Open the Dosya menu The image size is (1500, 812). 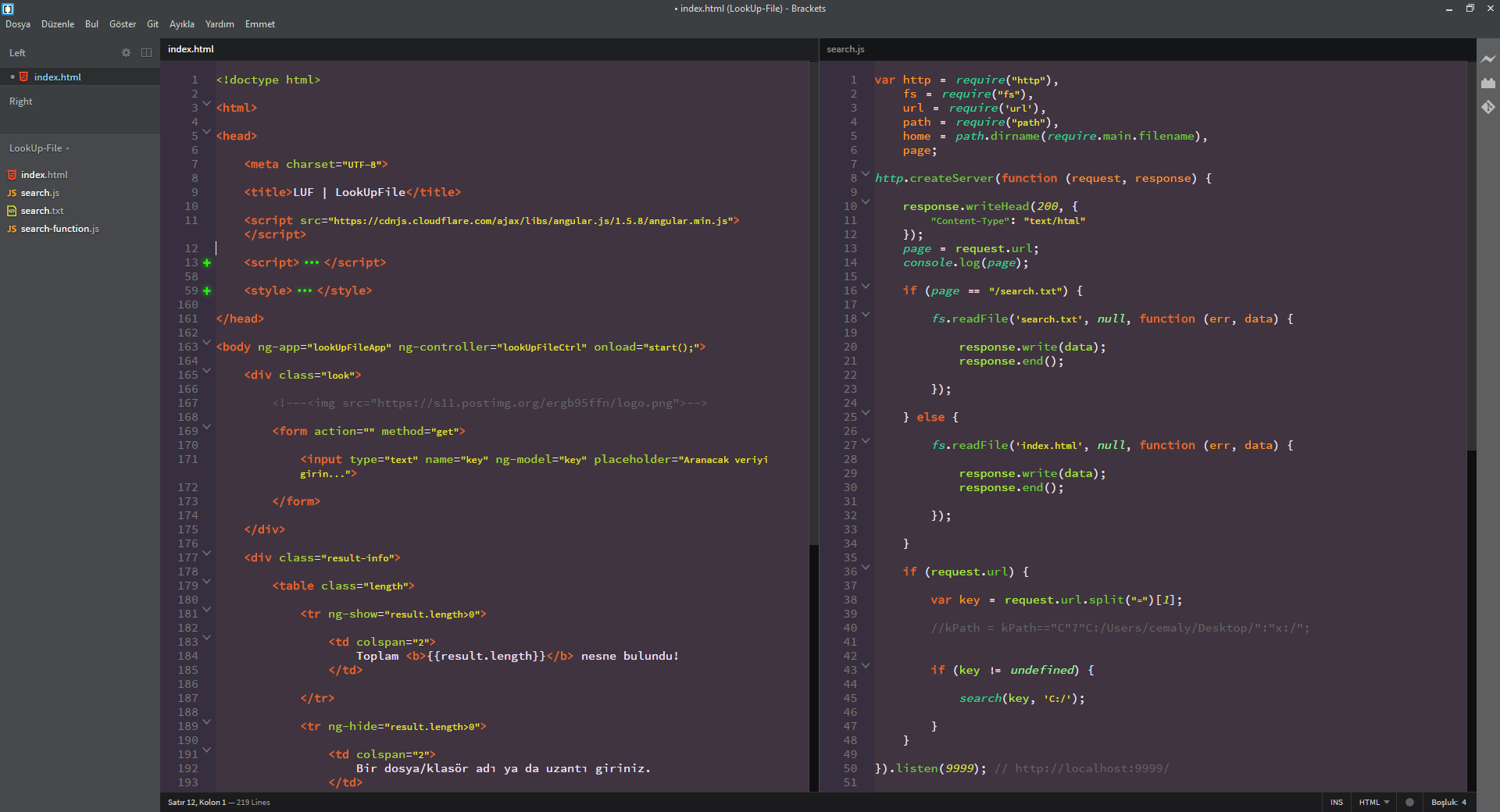tap(18, 24)
